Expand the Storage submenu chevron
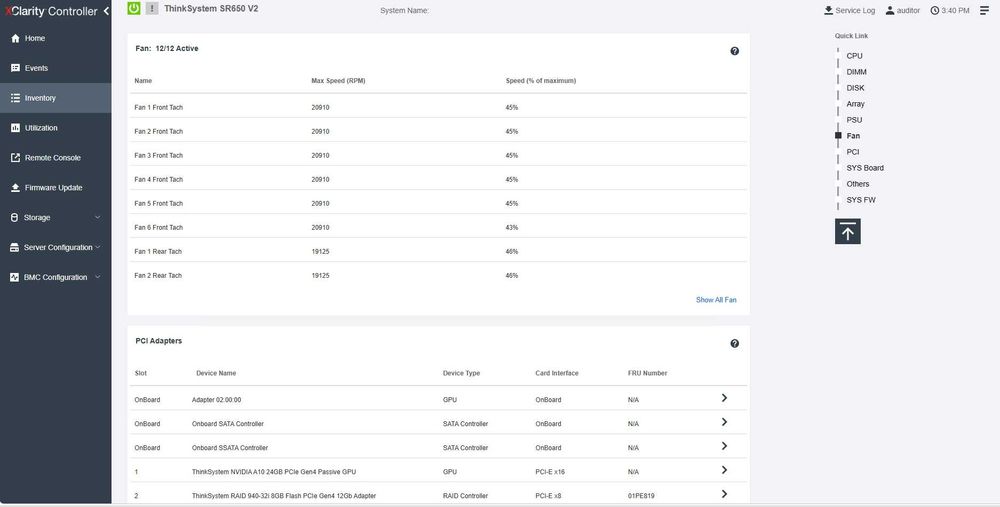 tap(98, 217)
